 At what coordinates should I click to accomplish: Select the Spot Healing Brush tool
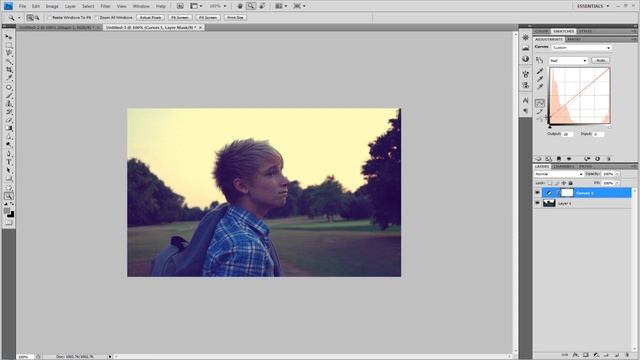click(x=9, y=87)
